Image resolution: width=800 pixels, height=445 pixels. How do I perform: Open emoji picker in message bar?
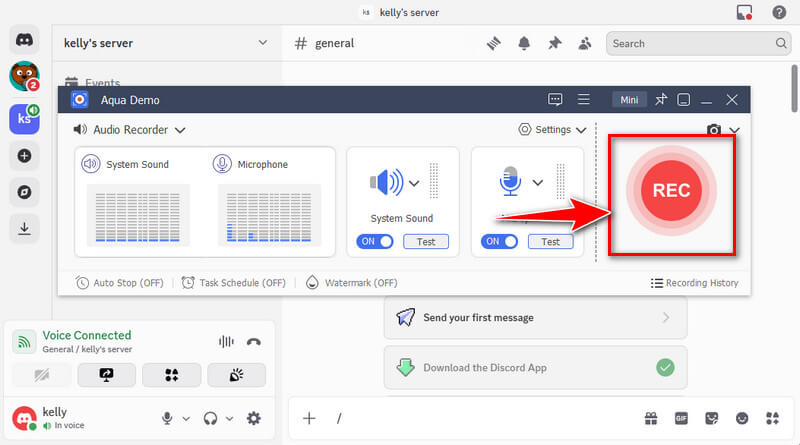coord(742,418)
